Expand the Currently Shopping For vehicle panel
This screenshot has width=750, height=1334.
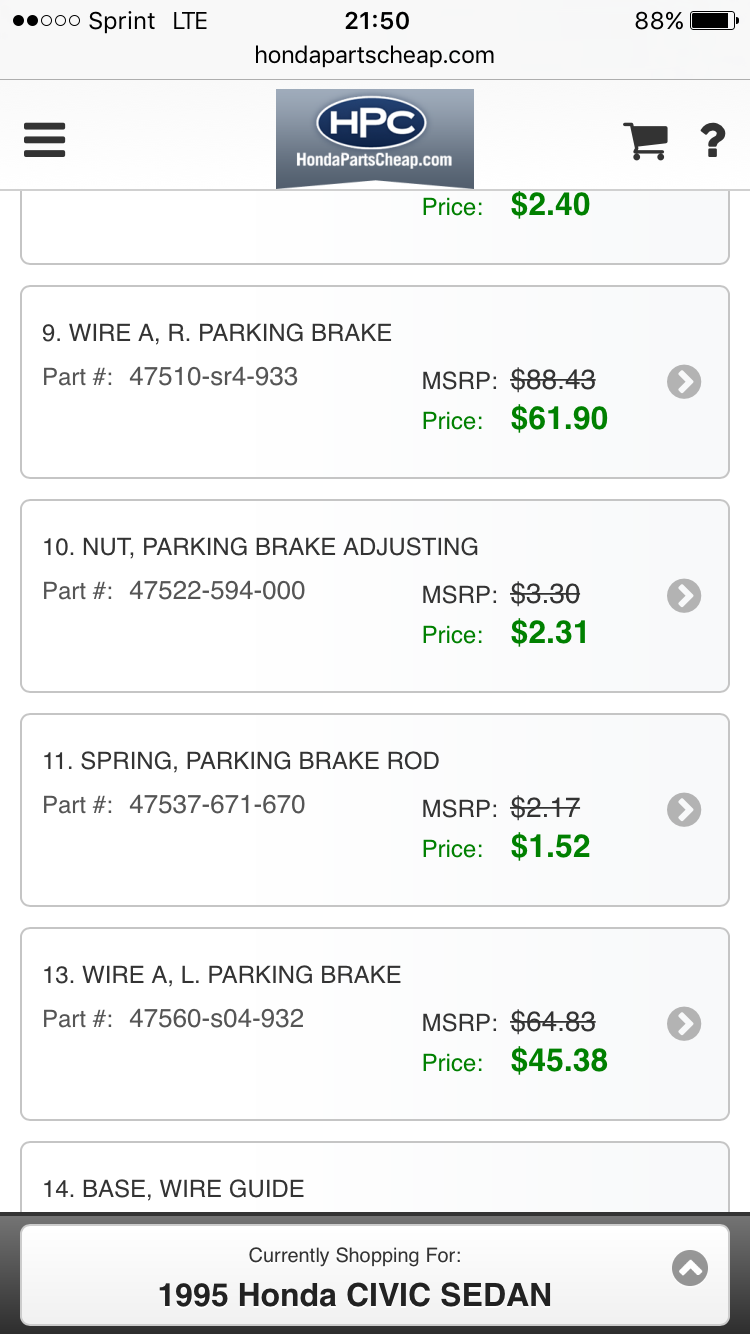tap(690, 1268)
